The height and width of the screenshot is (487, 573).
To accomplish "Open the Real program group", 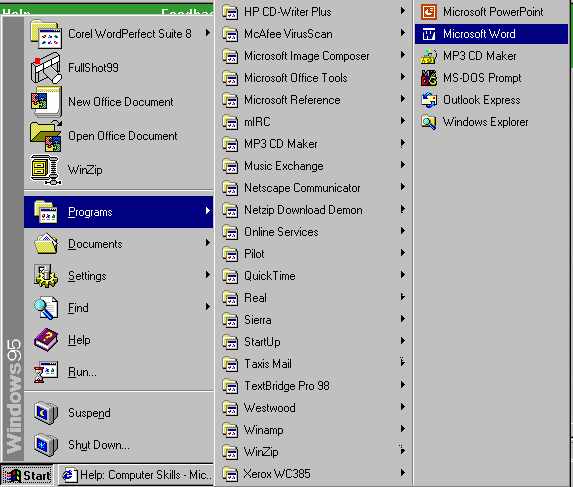I will 315,298.
